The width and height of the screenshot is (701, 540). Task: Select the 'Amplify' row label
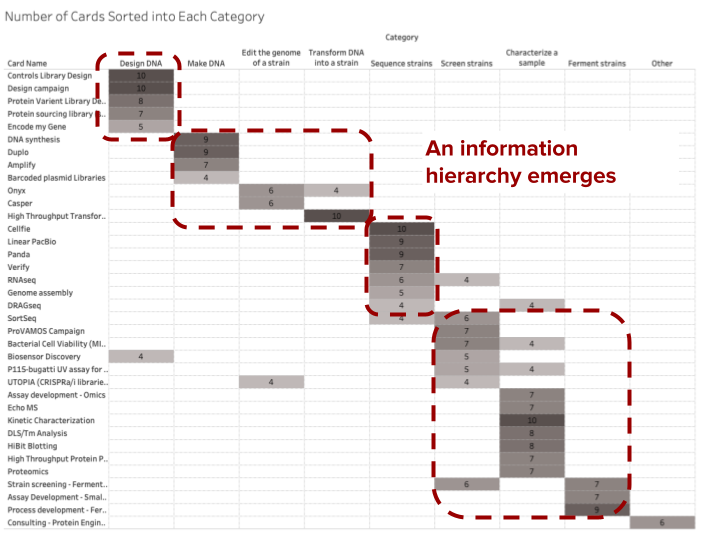(x=21, y=165)
